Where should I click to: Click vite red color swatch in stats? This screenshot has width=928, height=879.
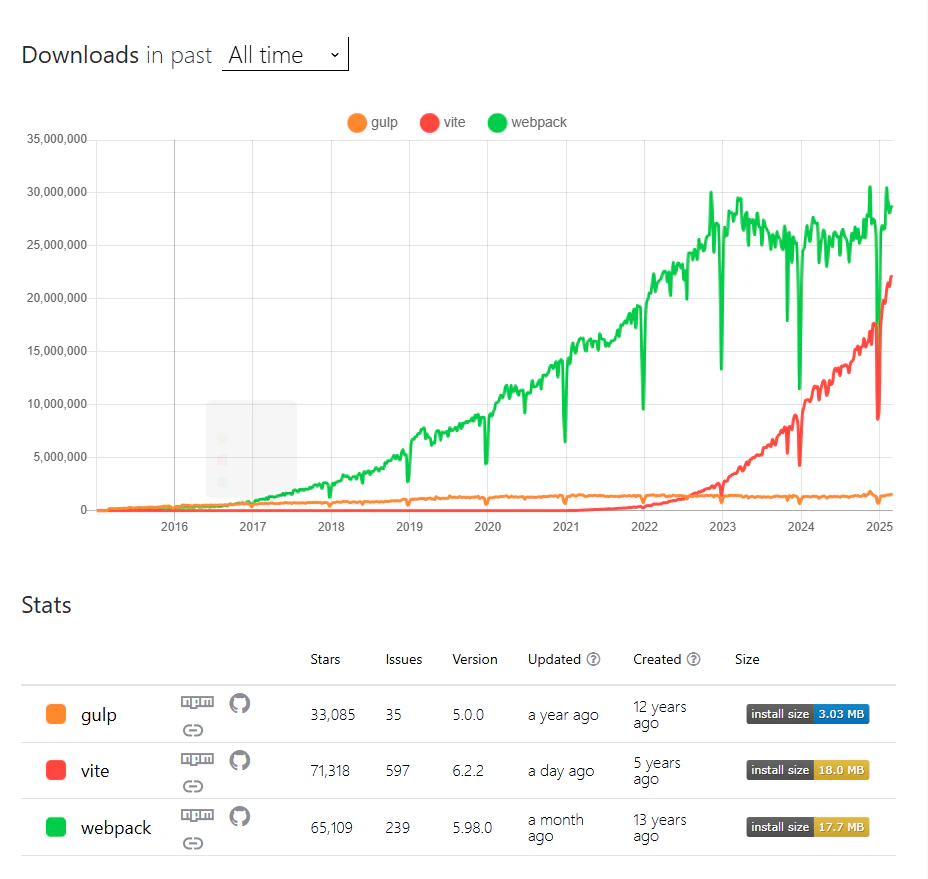click(56, 771)
